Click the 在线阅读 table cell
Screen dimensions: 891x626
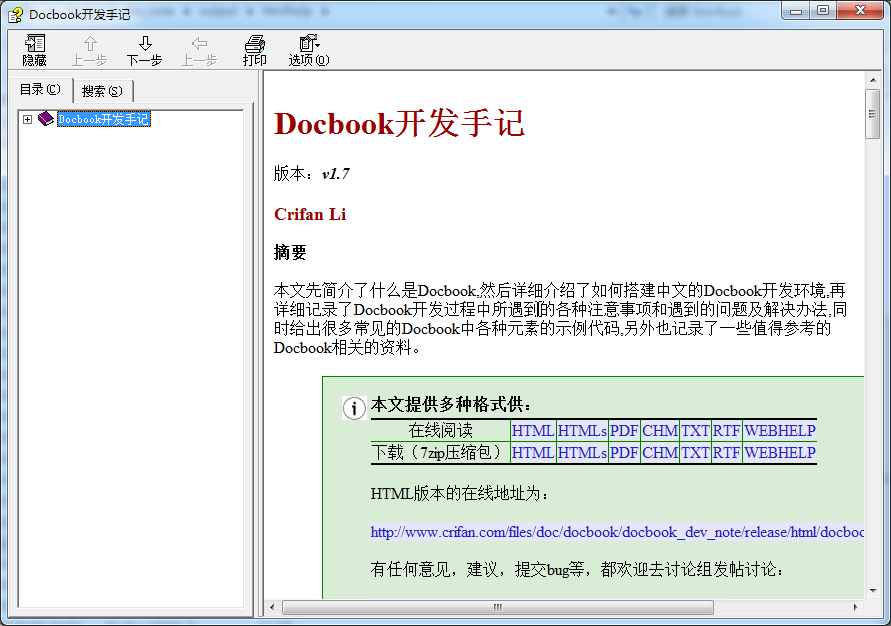click(440, 431)
